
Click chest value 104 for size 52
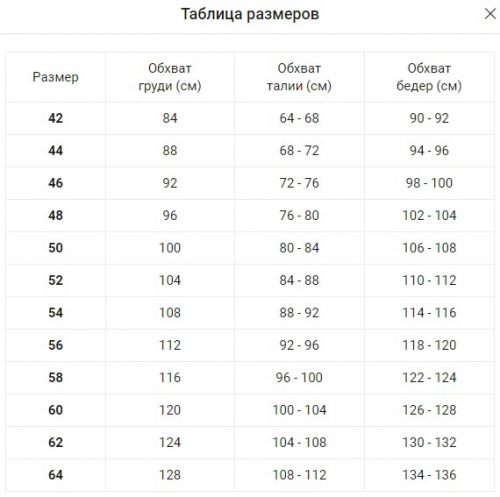pyautogui.click(x=170, y=280)
